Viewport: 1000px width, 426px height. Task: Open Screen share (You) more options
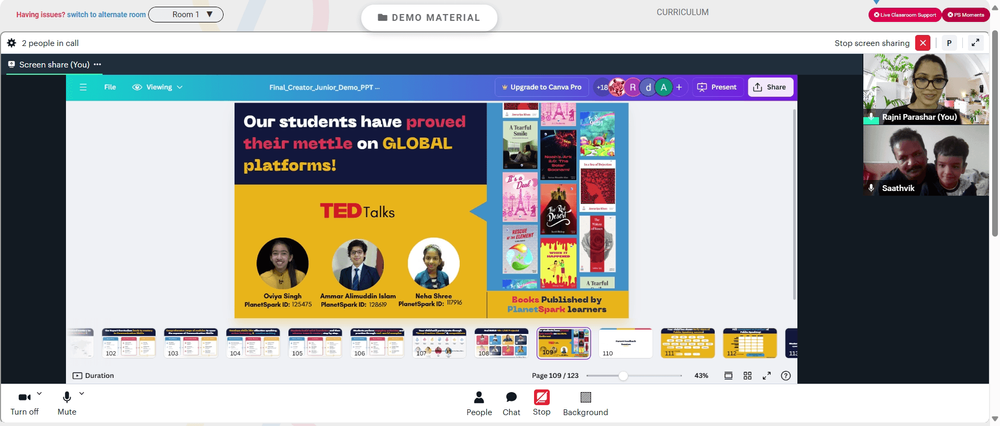pyautogui.click(x=97, y=64)
